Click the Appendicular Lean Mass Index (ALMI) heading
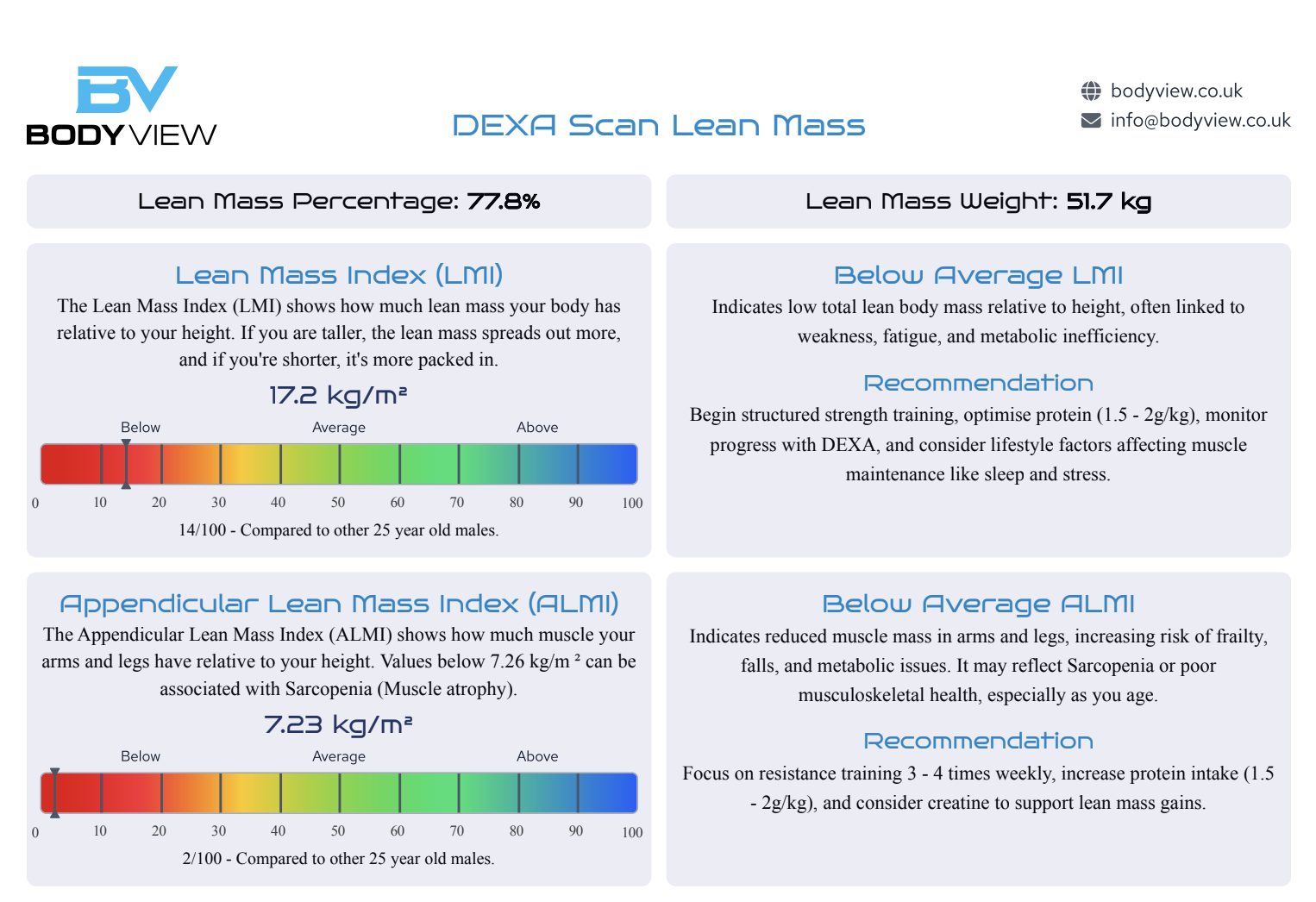Viewport: 1316px width, 902px height. [339, 604]
